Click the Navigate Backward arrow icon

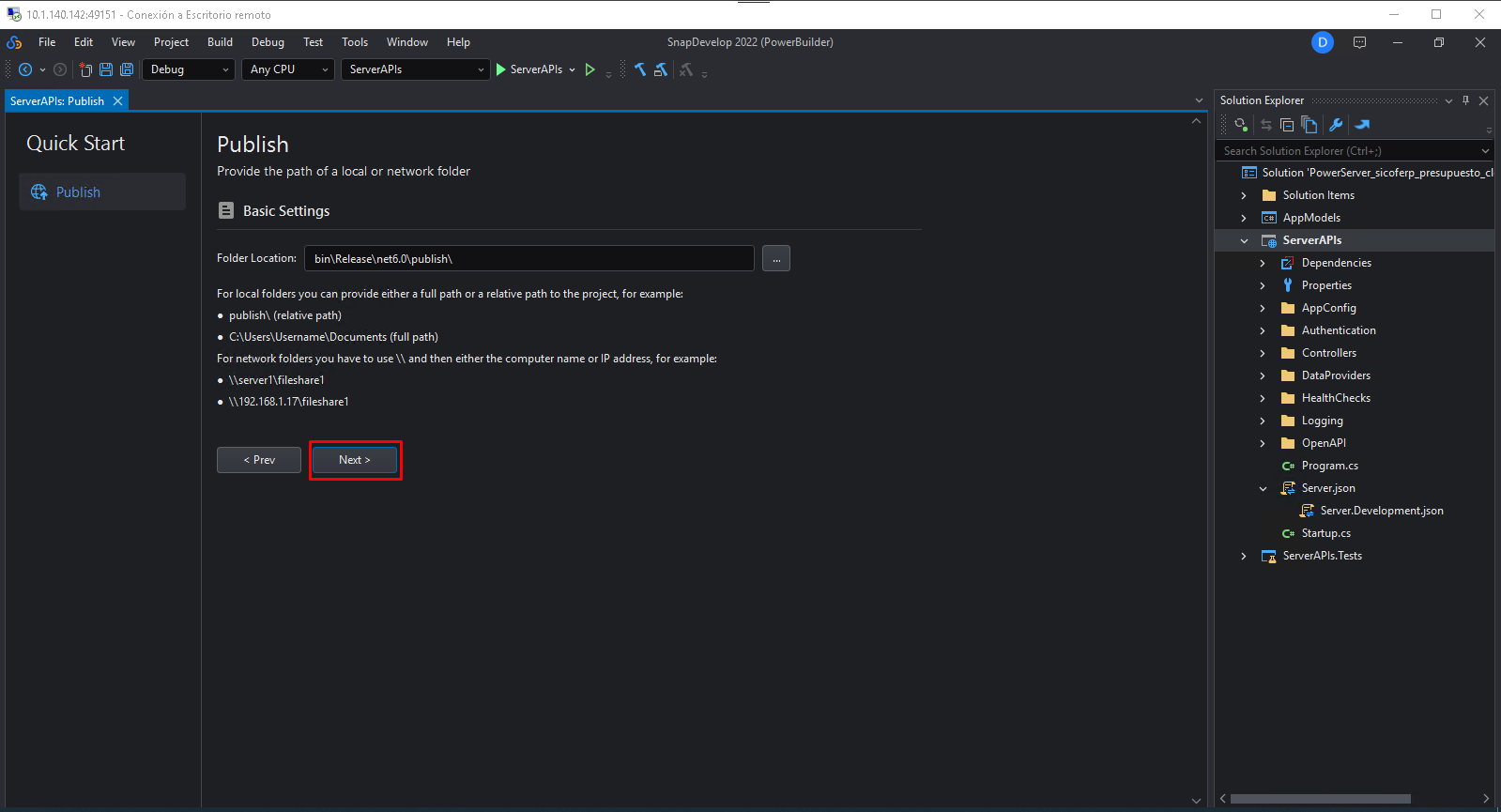click(x=25, y=69)
